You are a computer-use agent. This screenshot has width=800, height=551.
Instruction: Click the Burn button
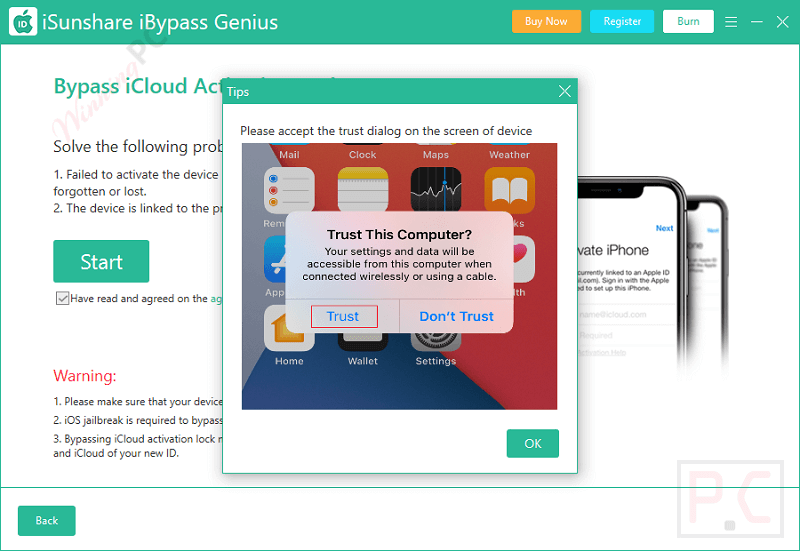[x=688, y=21]
